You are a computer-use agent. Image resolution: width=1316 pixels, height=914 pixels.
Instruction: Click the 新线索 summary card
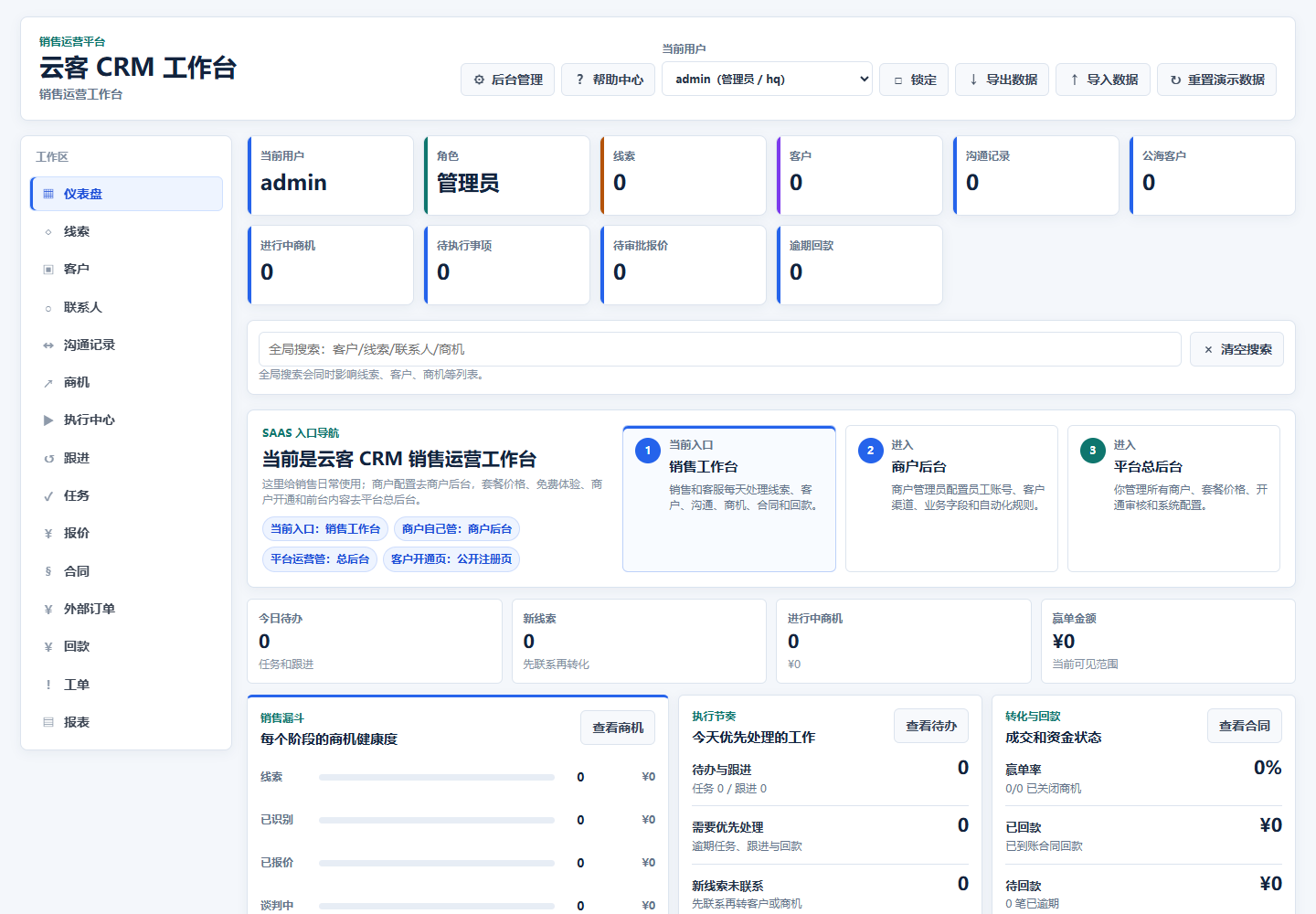pos(639,642)
